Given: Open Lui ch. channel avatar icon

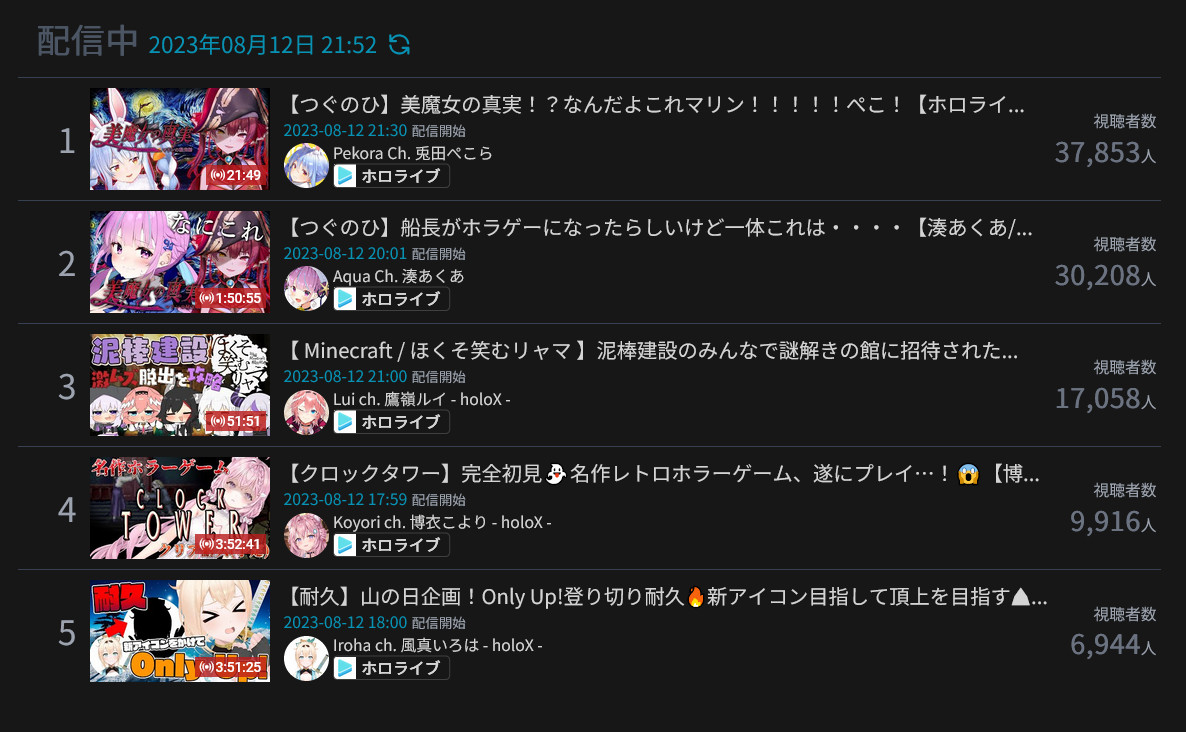Looking at the screenshot, I should point(306,411).
